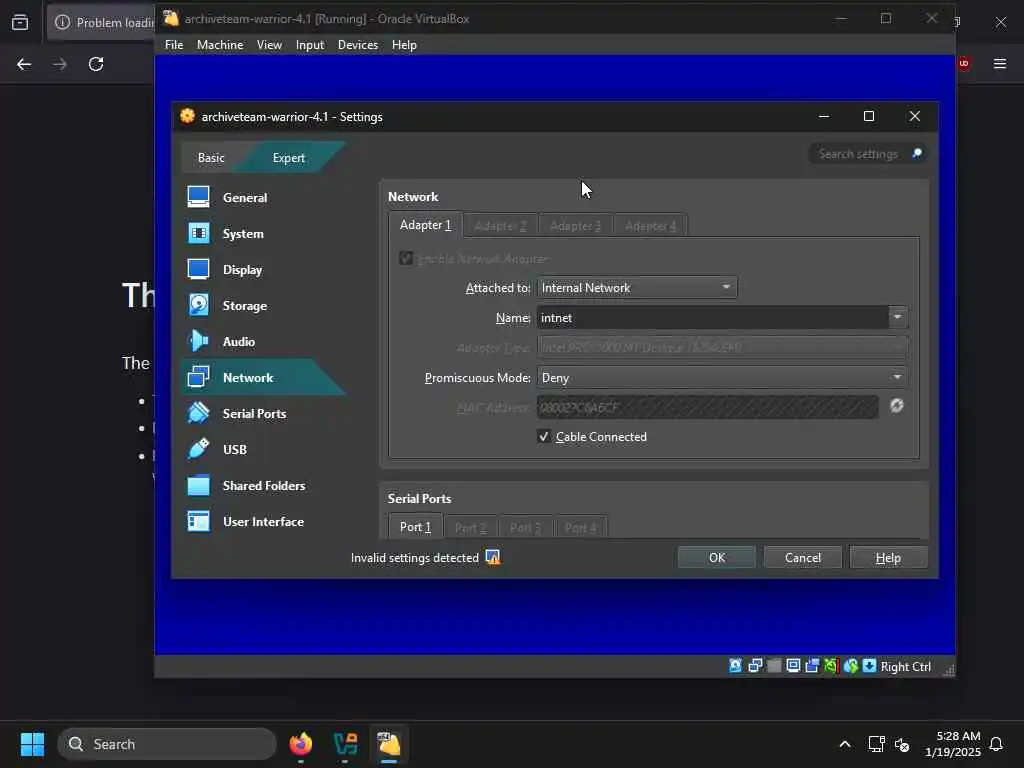Reload the page in the Firefox window
Image resolution: width=1024 pixels, height=768 pixels.
click(96, 64)
